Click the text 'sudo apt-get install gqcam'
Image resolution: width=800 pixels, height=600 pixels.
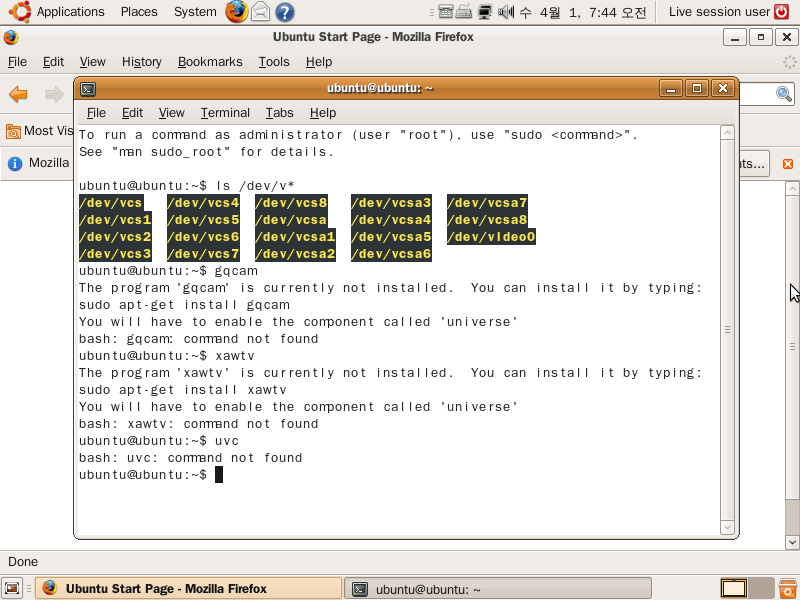point(184,305)
